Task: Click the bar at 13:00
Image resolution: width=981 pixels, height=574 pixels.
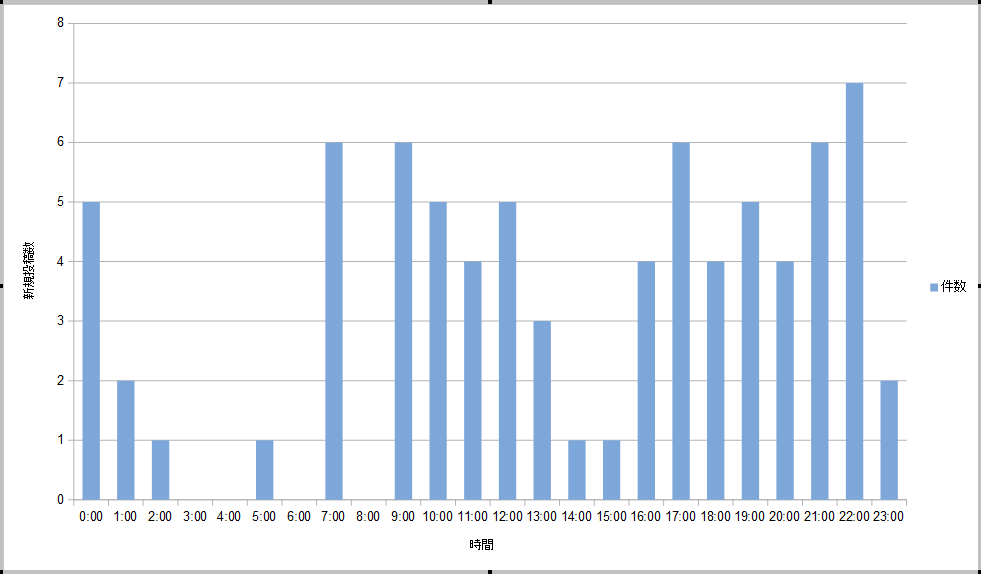Action: click(x=542, y=410)
